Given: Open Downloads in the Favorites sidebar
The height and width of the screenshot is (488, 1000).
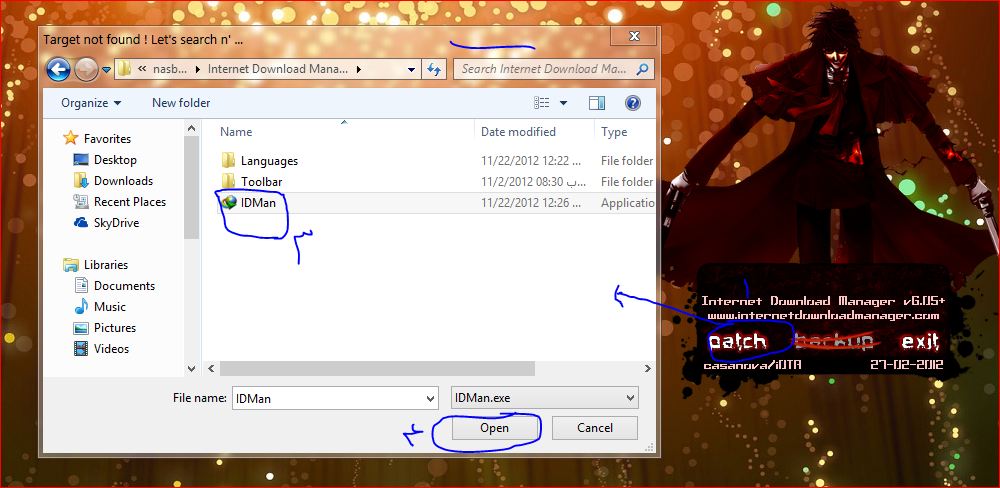Looking at the screenshot, I should pyautogui.click(x=123, y=181).
